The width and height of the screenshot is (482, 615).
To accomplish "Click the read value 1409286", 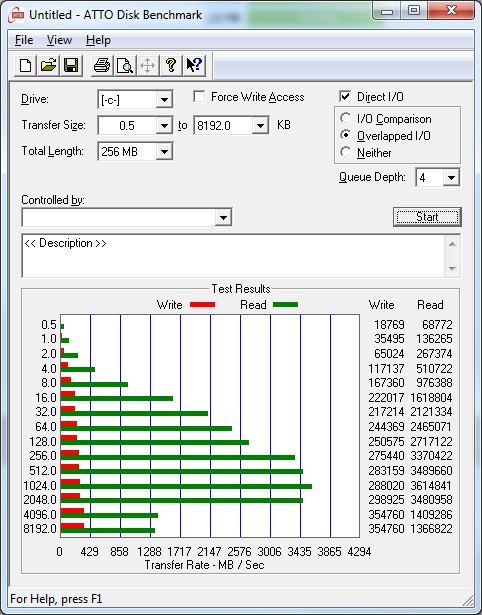I will point(431,514).
